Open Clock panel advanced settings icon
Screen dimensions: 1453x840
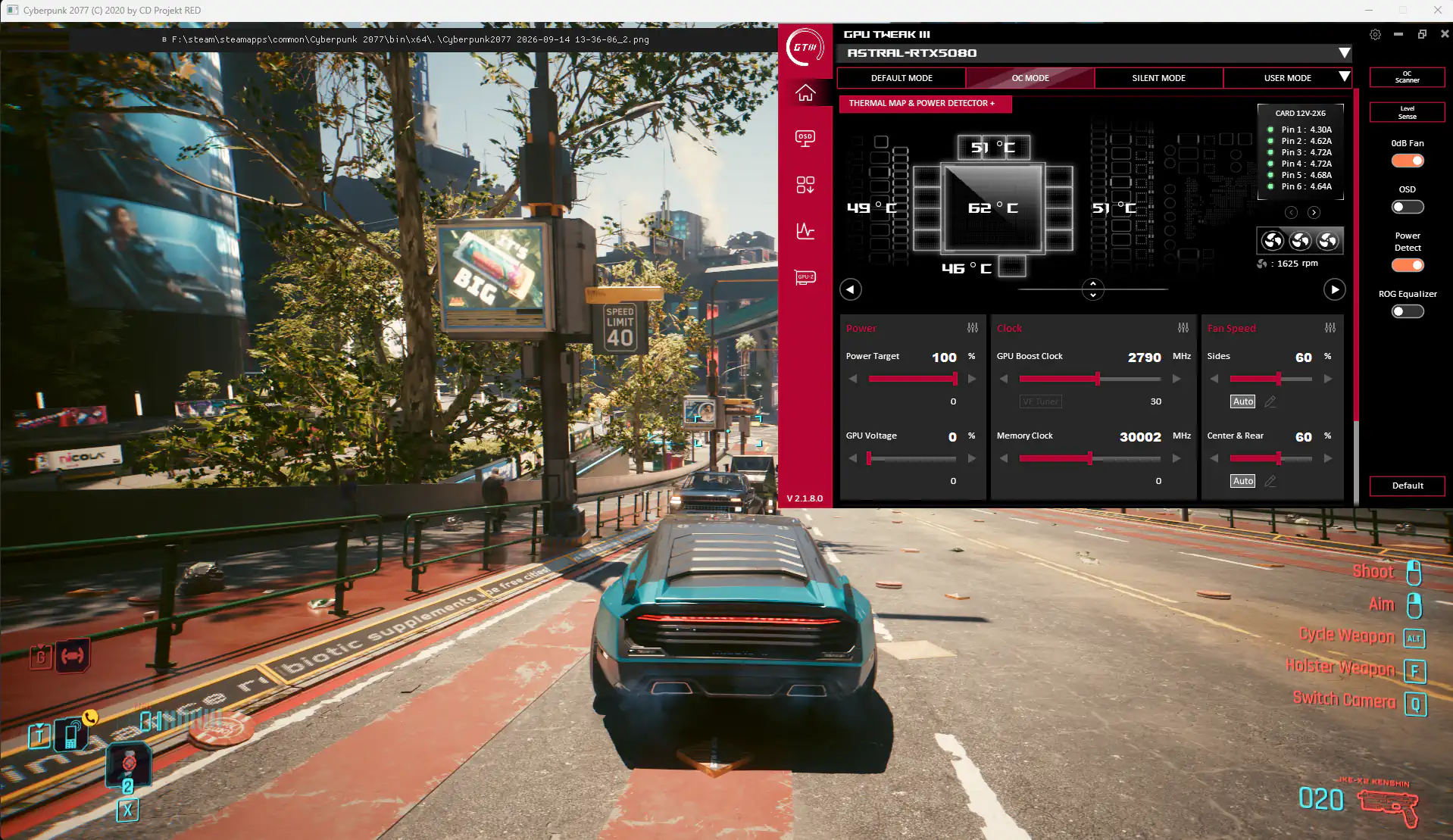click(1183, 328)
